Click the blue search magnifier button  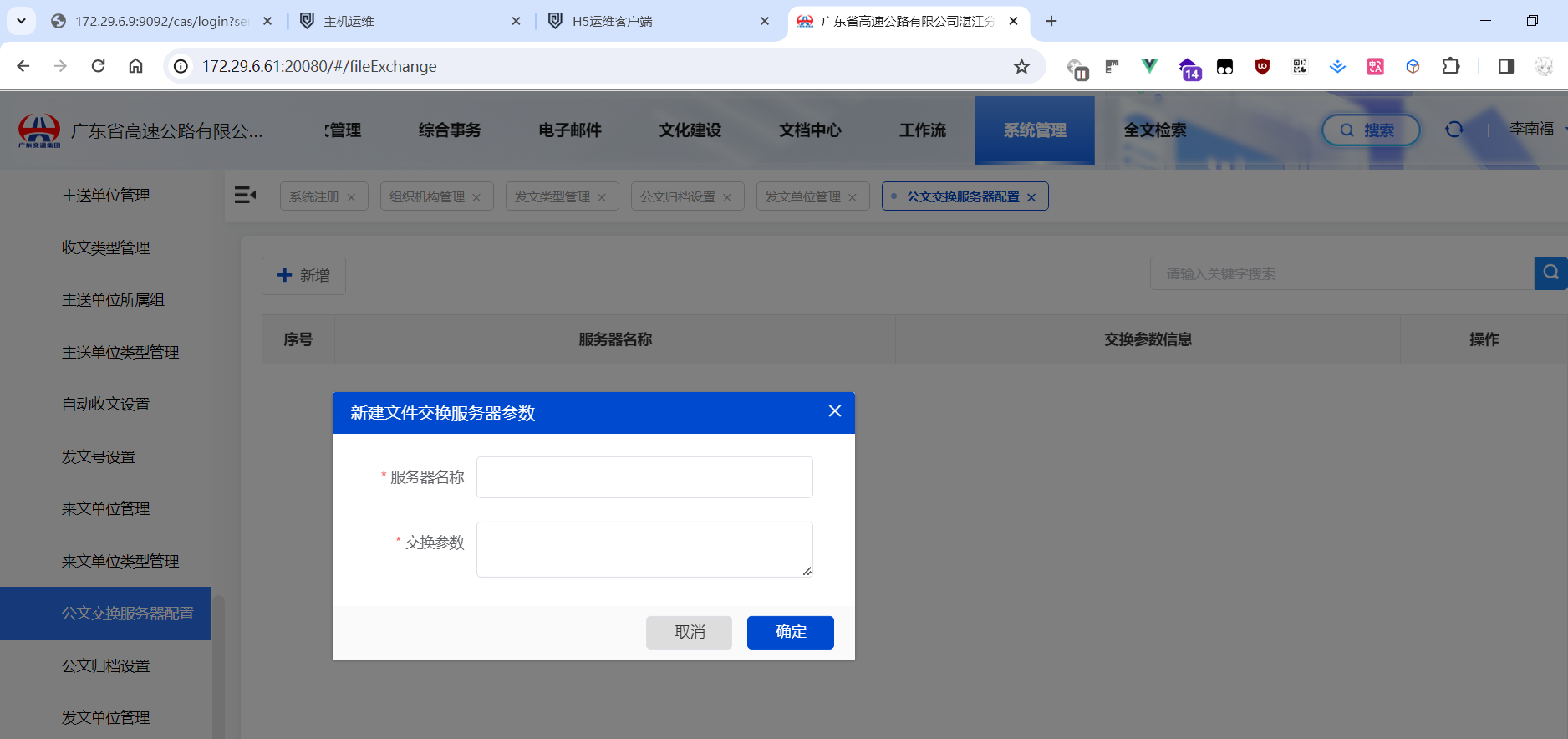(x=1550, y=273)
